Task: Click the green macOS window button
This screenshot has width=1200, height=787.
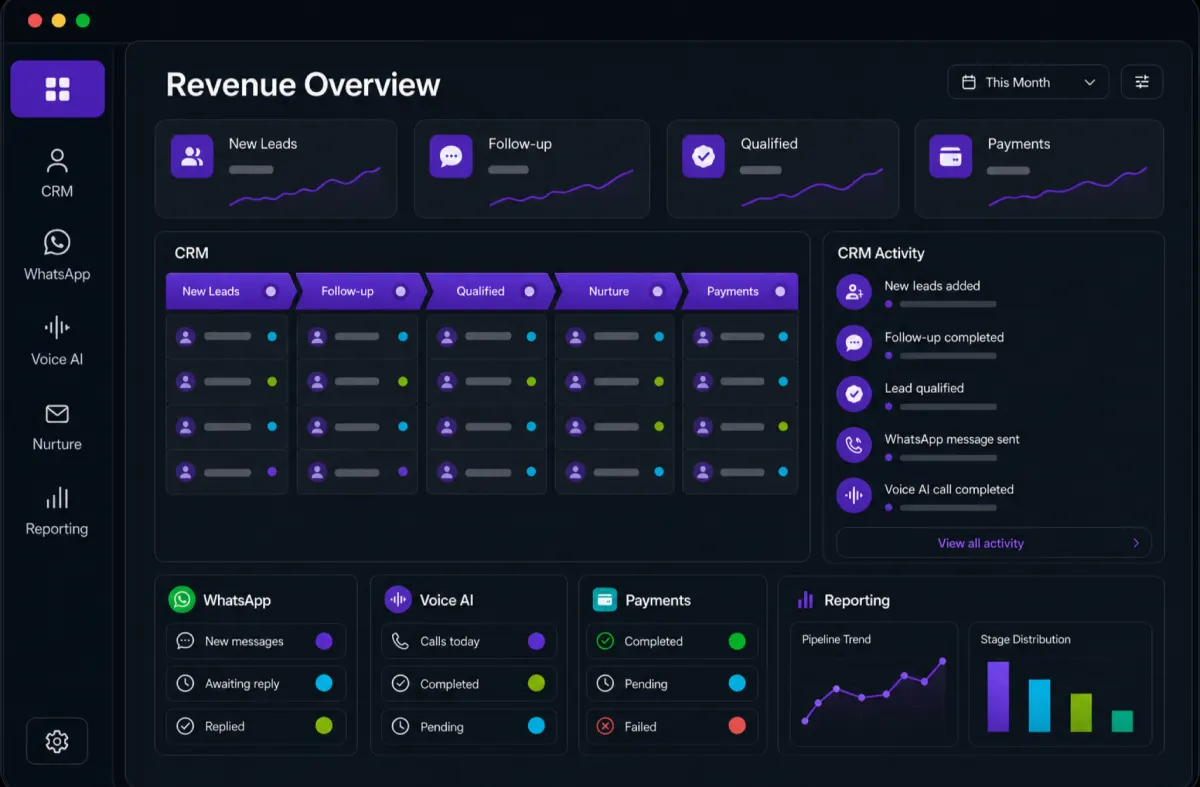Action: point(83,20)
